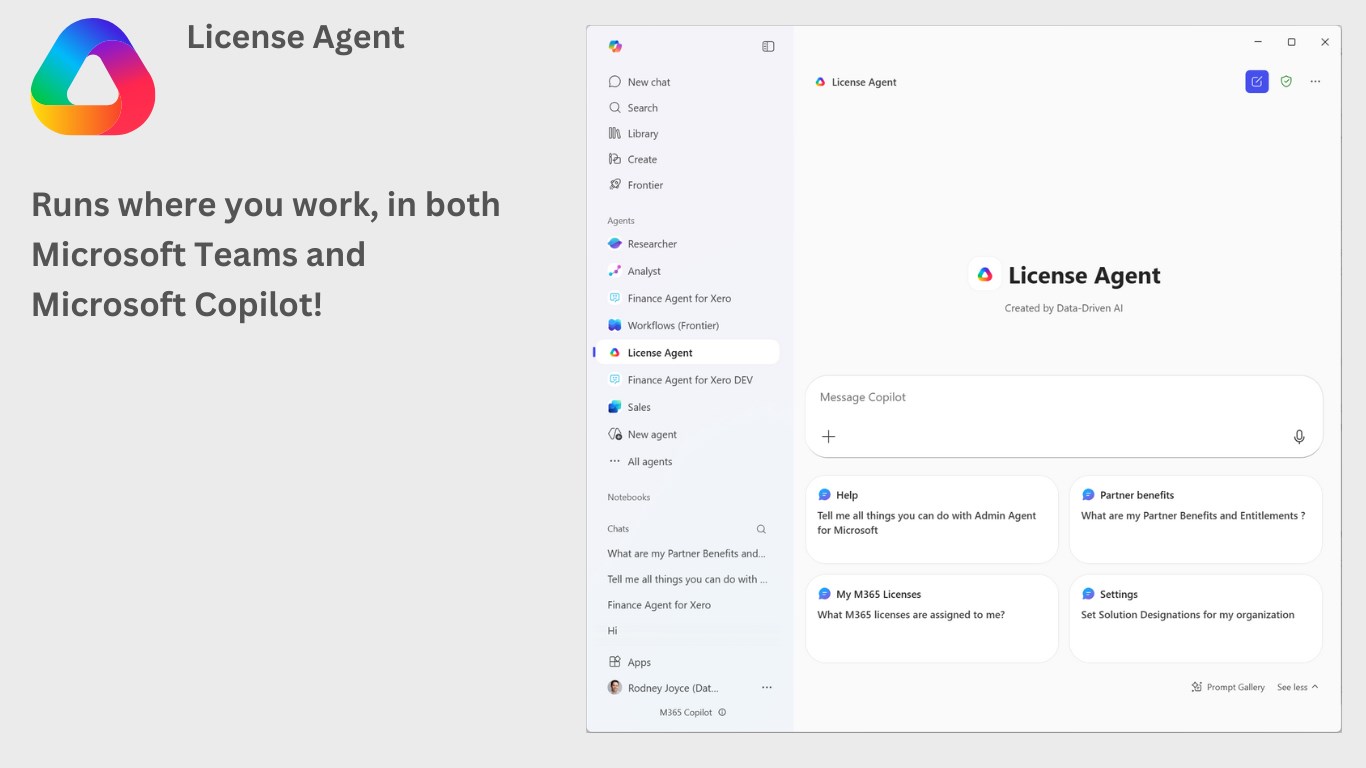Click the New chat speech bubble icon
This screenshot has height=768, width=1366.
click(615, 82)
